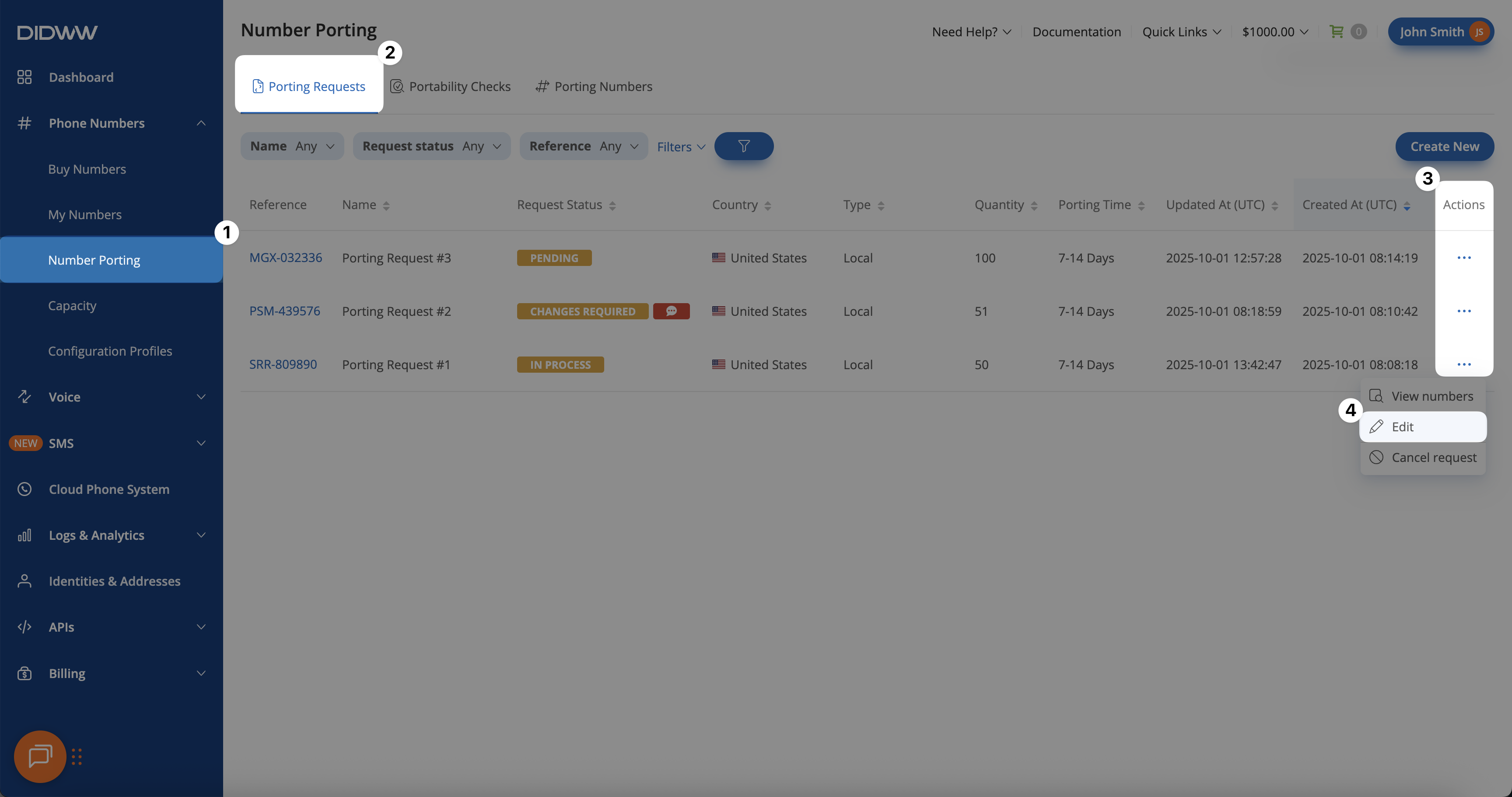1512x797 pixels.
Task: Apply filters with the funnel icon button
Action: click(744, 146)
